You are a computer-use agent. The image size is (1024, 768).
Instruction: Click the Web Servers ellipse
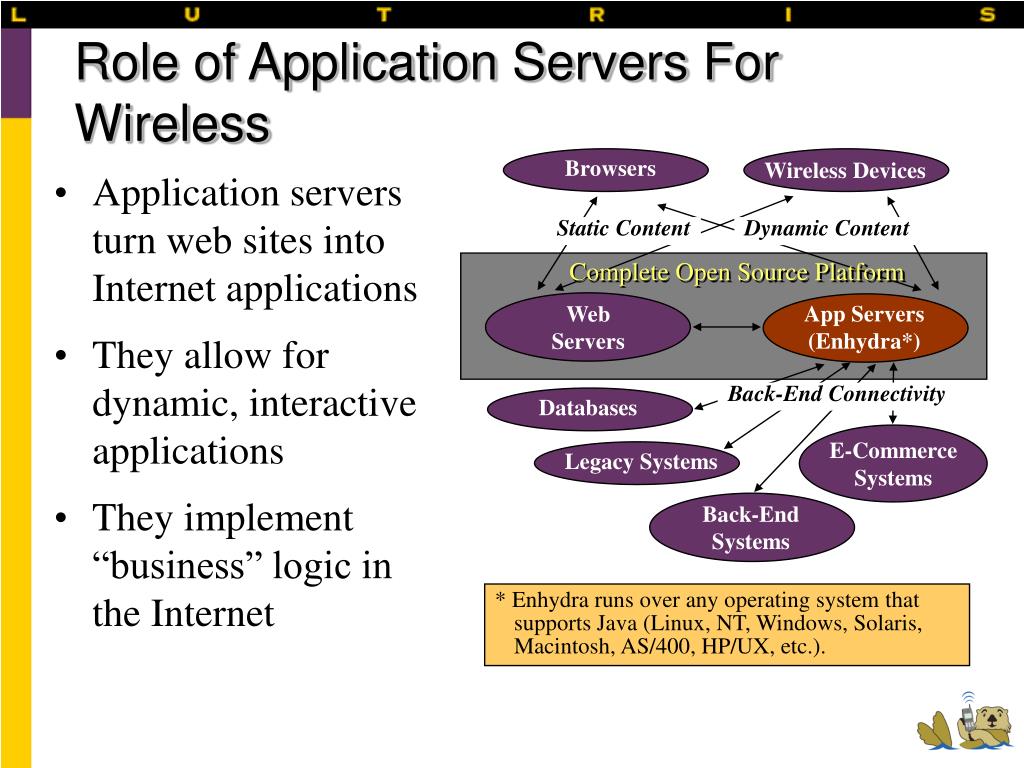[x=588, y=328]
